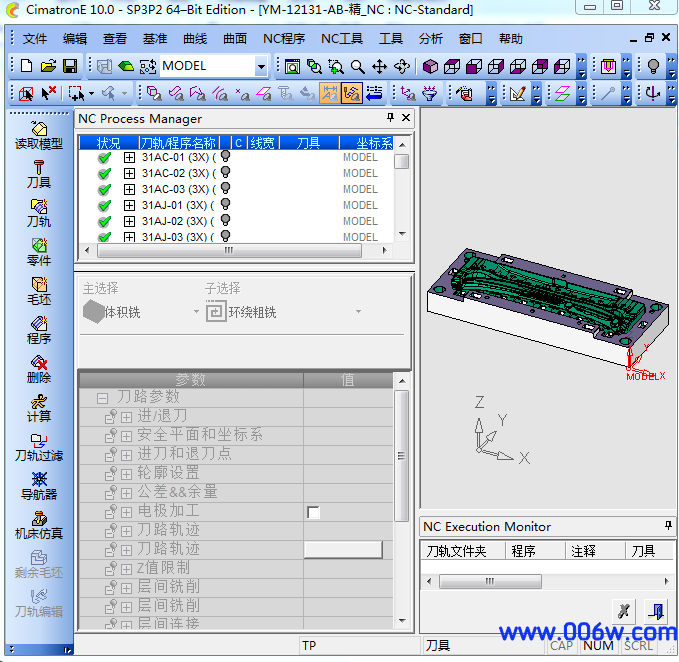Expand the 31AC-02 toolpath node
679x662 pixels.
[129, 173]
